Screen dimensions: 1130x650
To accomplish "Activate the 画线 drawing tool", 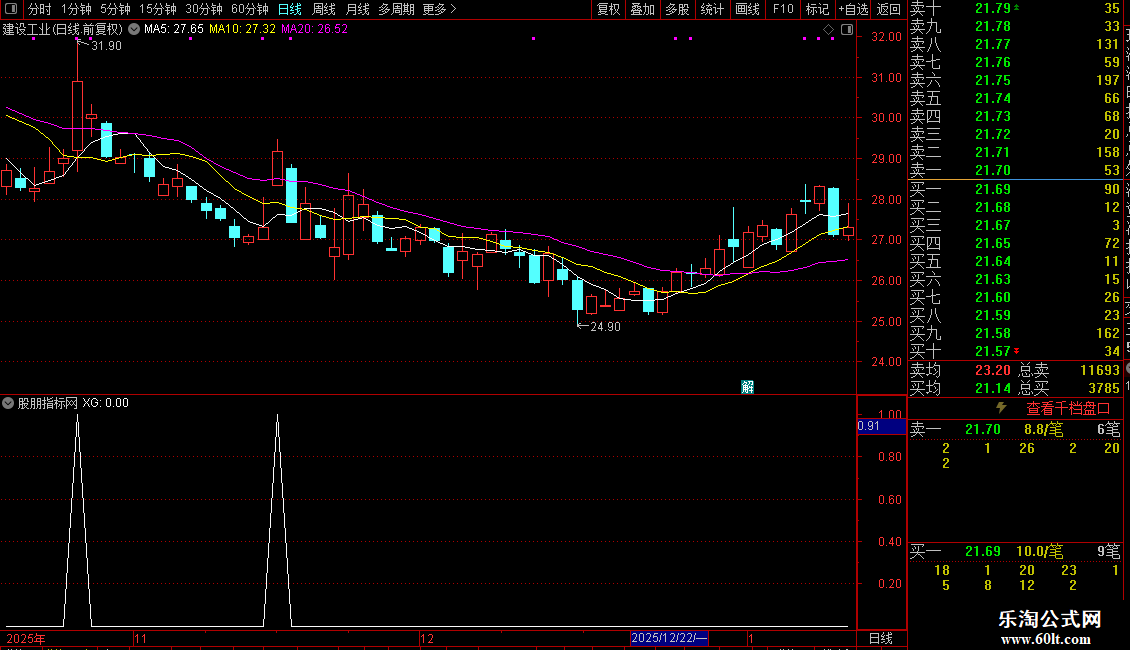I will coord(747,9).
